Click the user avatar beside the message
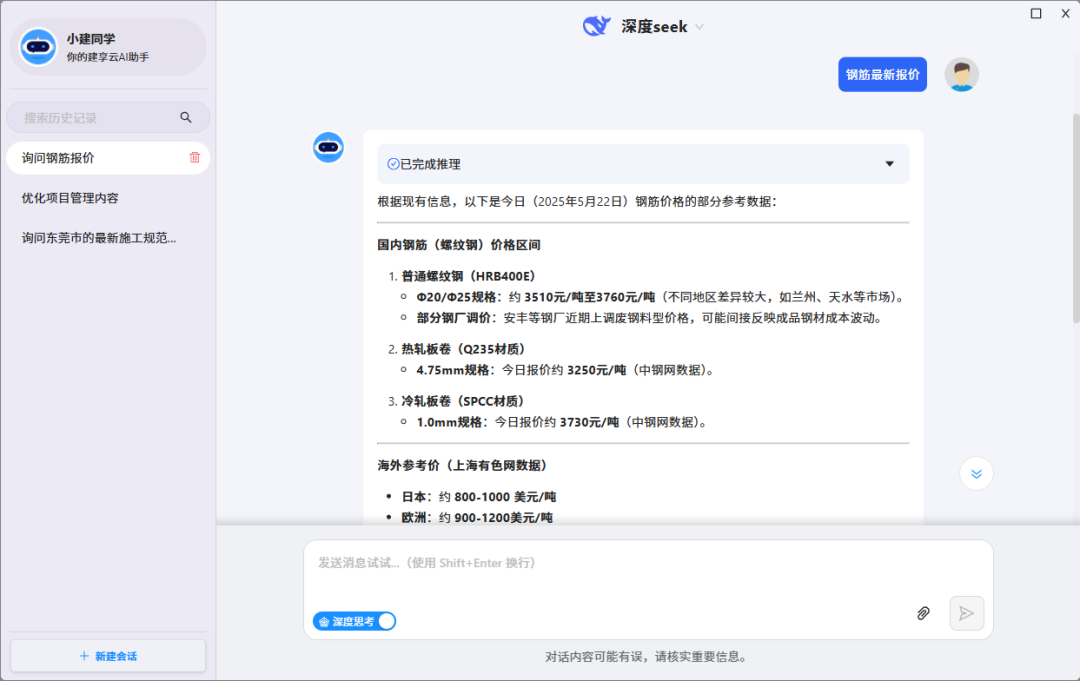Image resolution: width=1080 pixels, height=681 pixels. click(961, 75)
